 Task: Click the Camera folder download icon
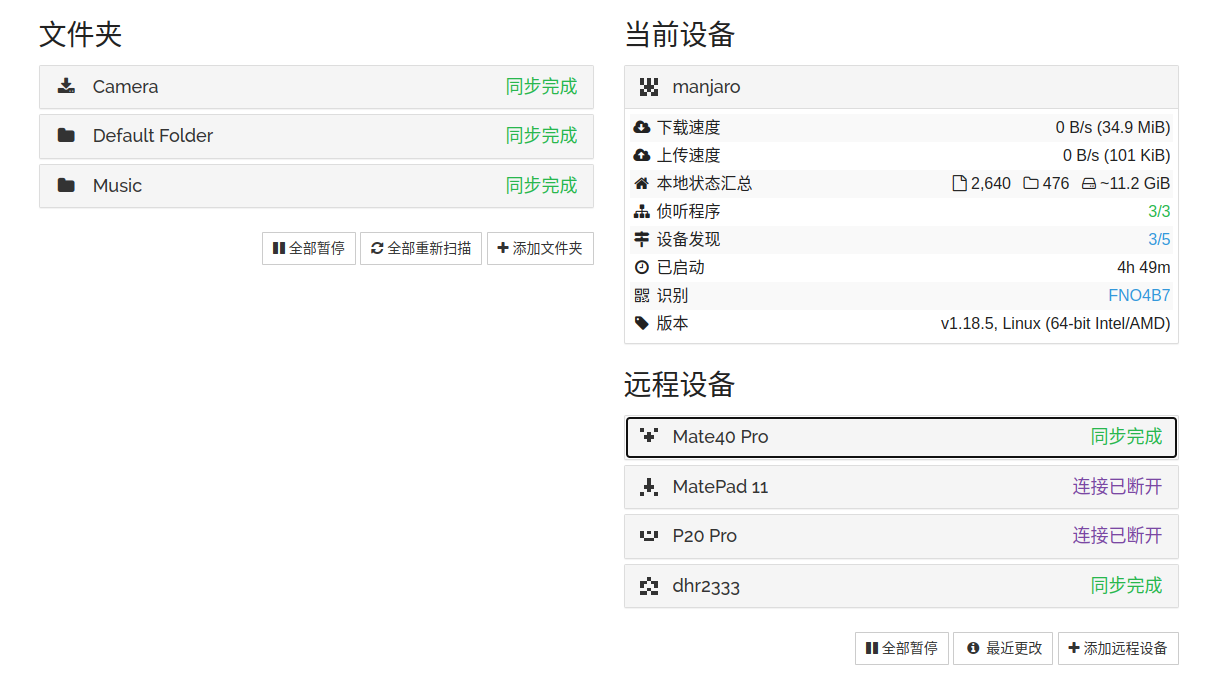(x=66, y=87)
